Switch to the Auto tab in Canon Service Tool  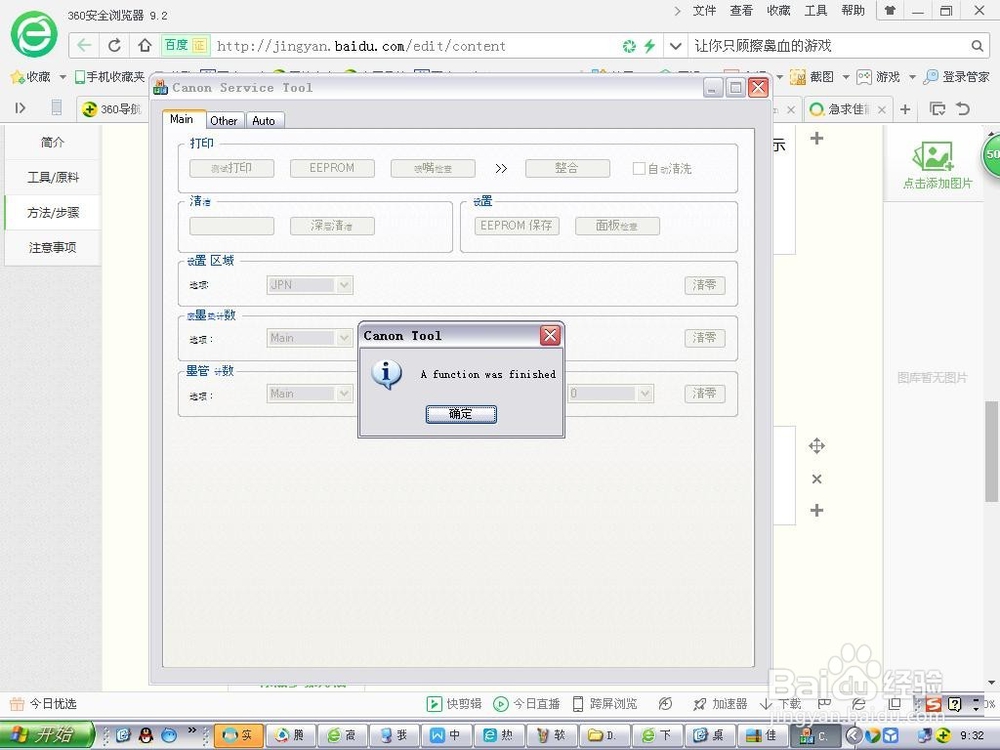(263, 121)
